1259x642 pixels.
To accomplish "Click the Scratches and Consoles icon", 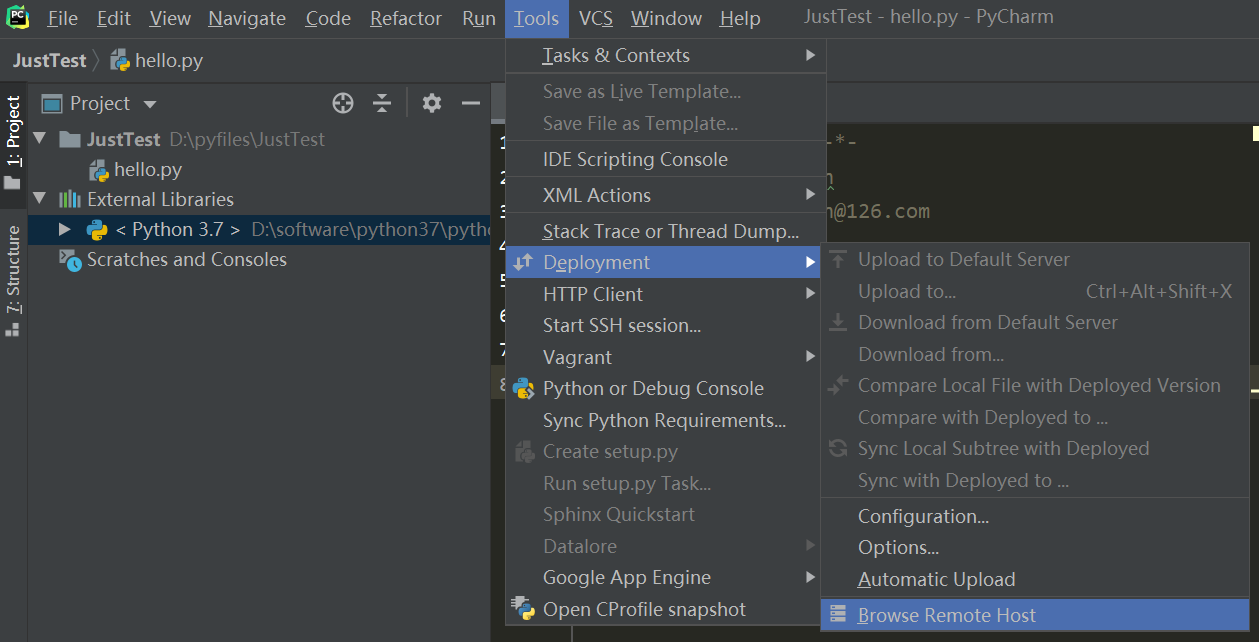I will coord(70,260).
